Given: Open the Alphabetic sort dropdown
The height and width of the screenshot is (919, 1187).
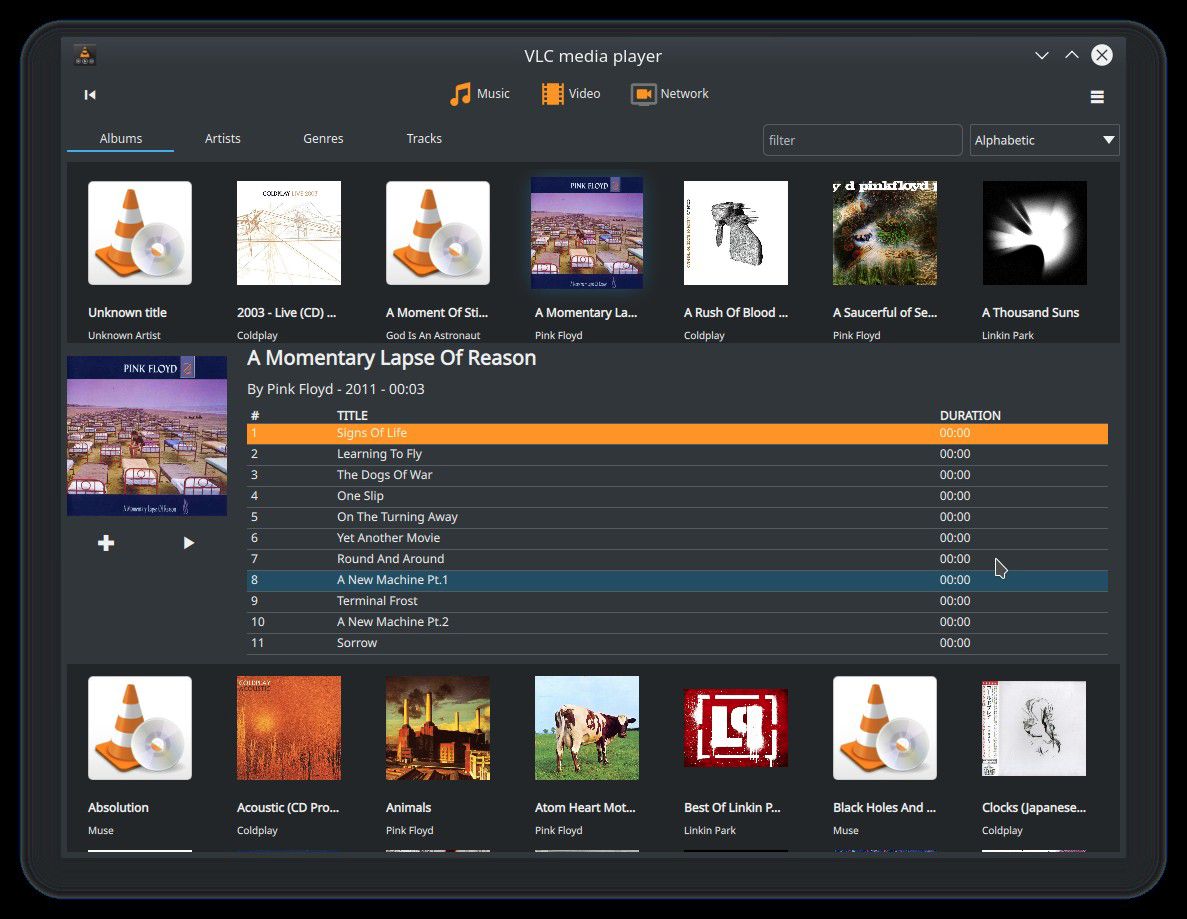Looking at the screenshot, I should pos(1044,140).
